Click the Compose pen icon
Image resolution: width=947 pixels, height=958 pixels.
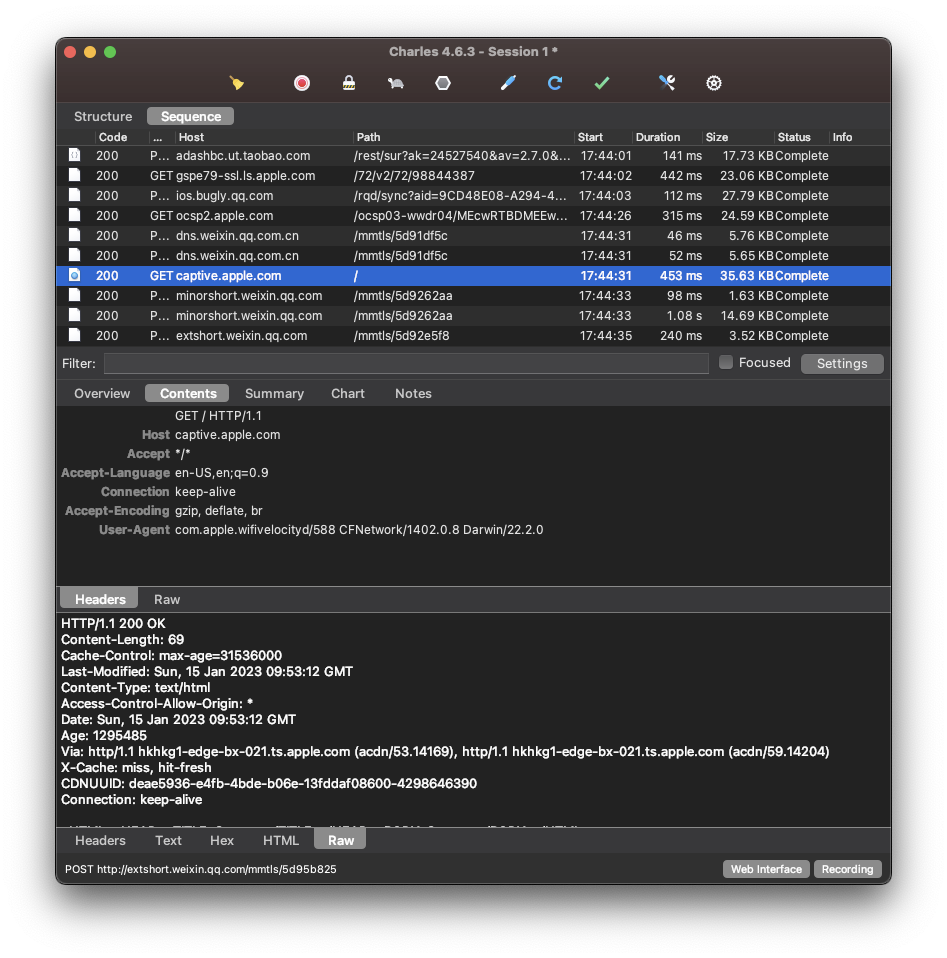pos(508,83)
